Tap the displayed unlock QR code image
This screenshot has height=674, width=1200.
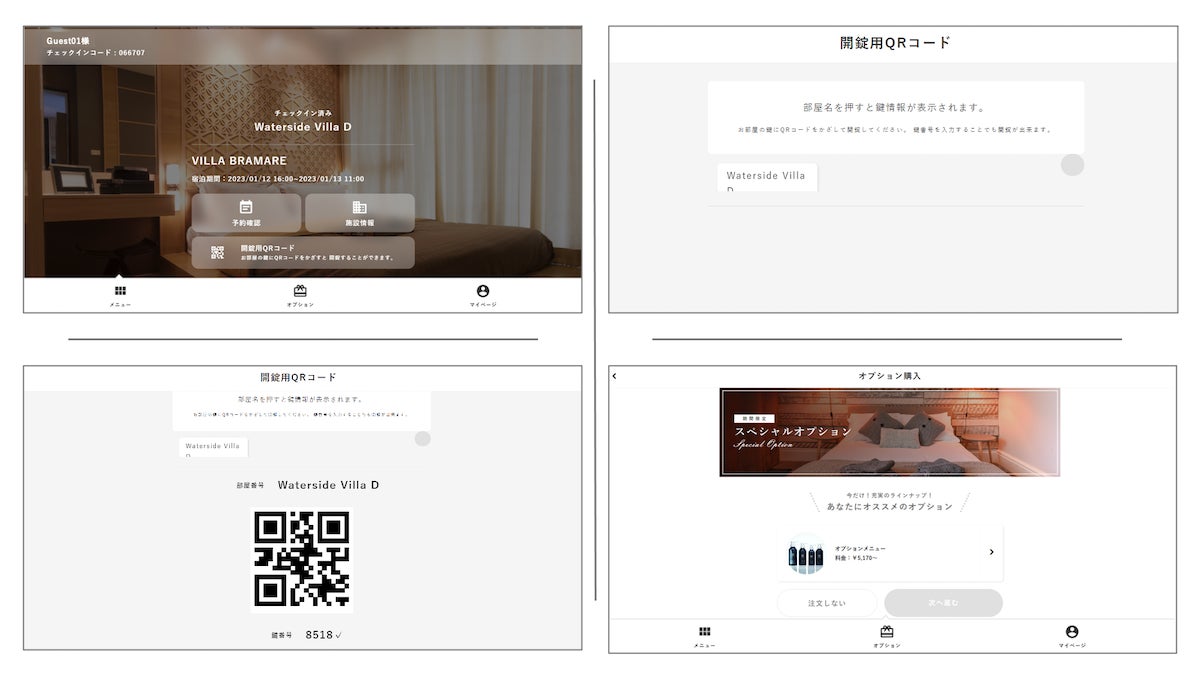click(302, 559)
